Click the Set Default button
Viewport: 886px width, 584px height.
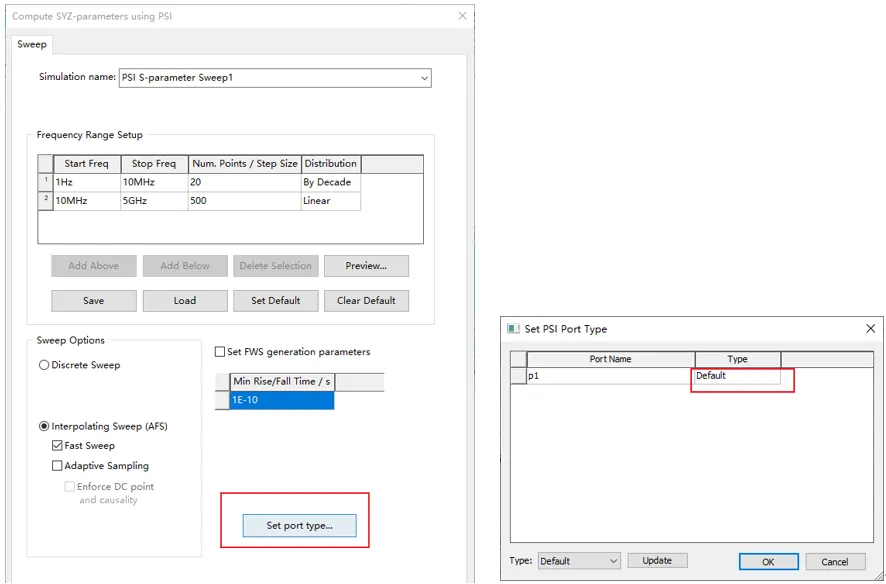click(x=276, y=301)
